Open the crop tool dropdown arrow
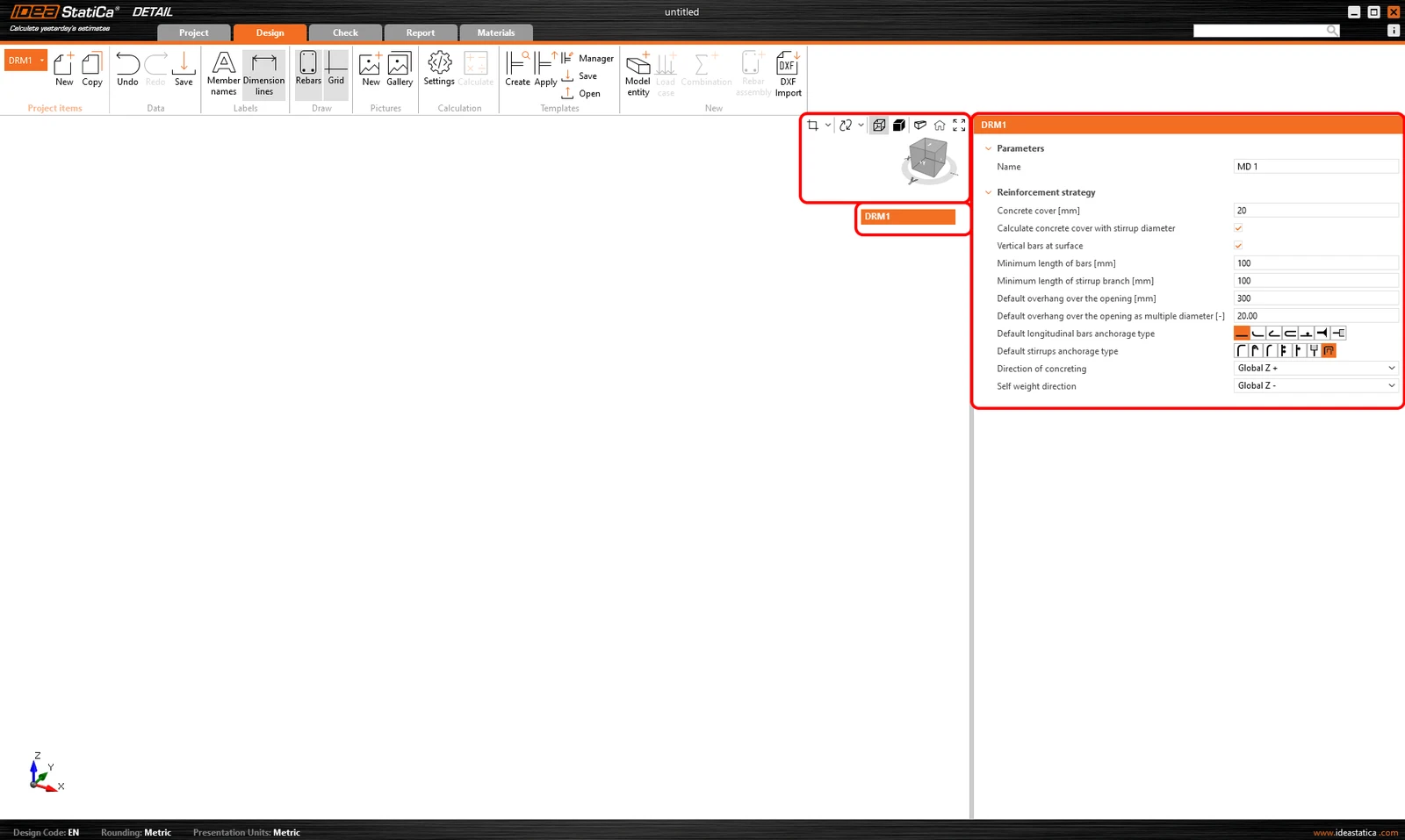 (x=827, y=126)
